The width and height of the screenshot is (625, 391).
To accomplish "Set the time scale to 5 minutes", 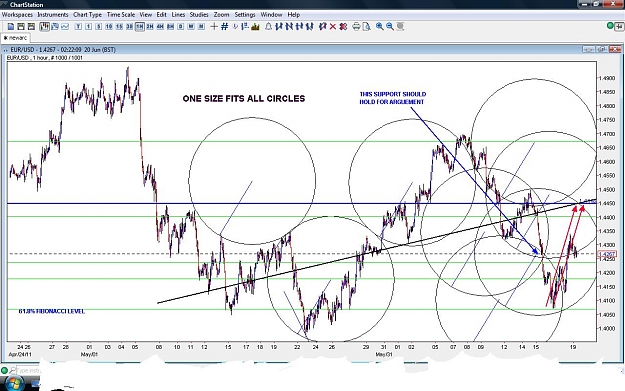I will pos(98,27).
